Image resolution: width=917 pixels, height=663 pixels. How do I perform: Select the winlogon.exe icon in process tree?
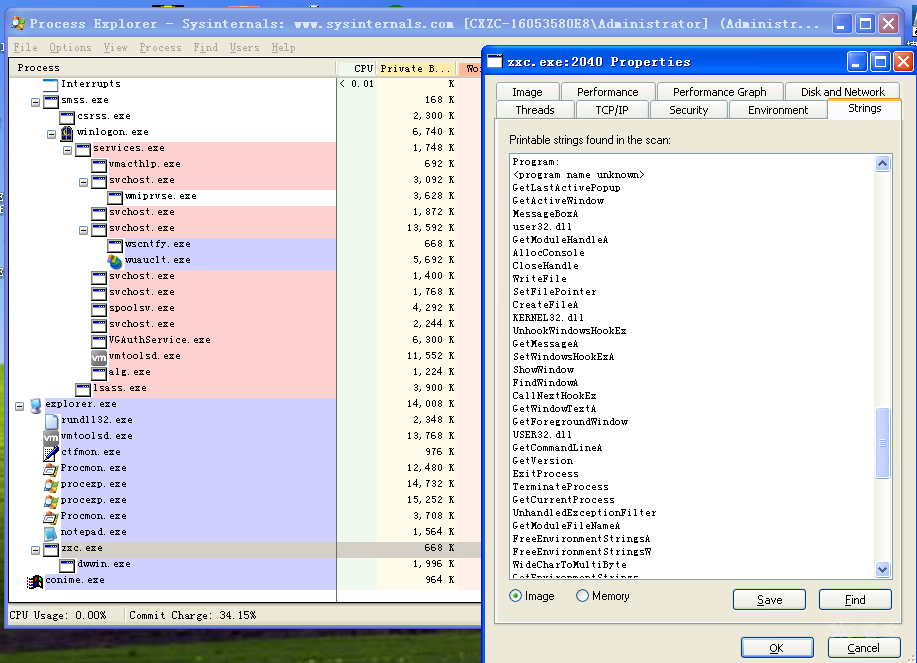click(67, 133)
